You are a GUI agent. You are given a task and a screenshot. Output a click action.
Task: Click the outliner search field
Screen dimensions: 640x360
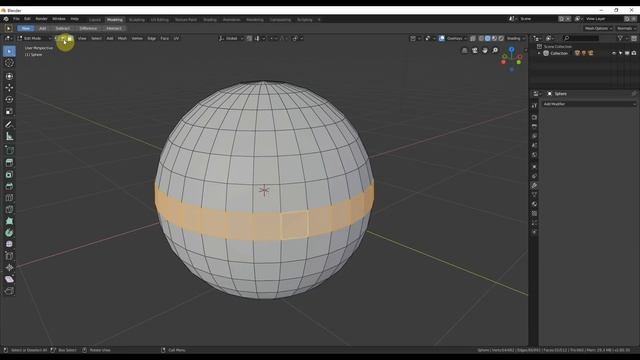581,38
